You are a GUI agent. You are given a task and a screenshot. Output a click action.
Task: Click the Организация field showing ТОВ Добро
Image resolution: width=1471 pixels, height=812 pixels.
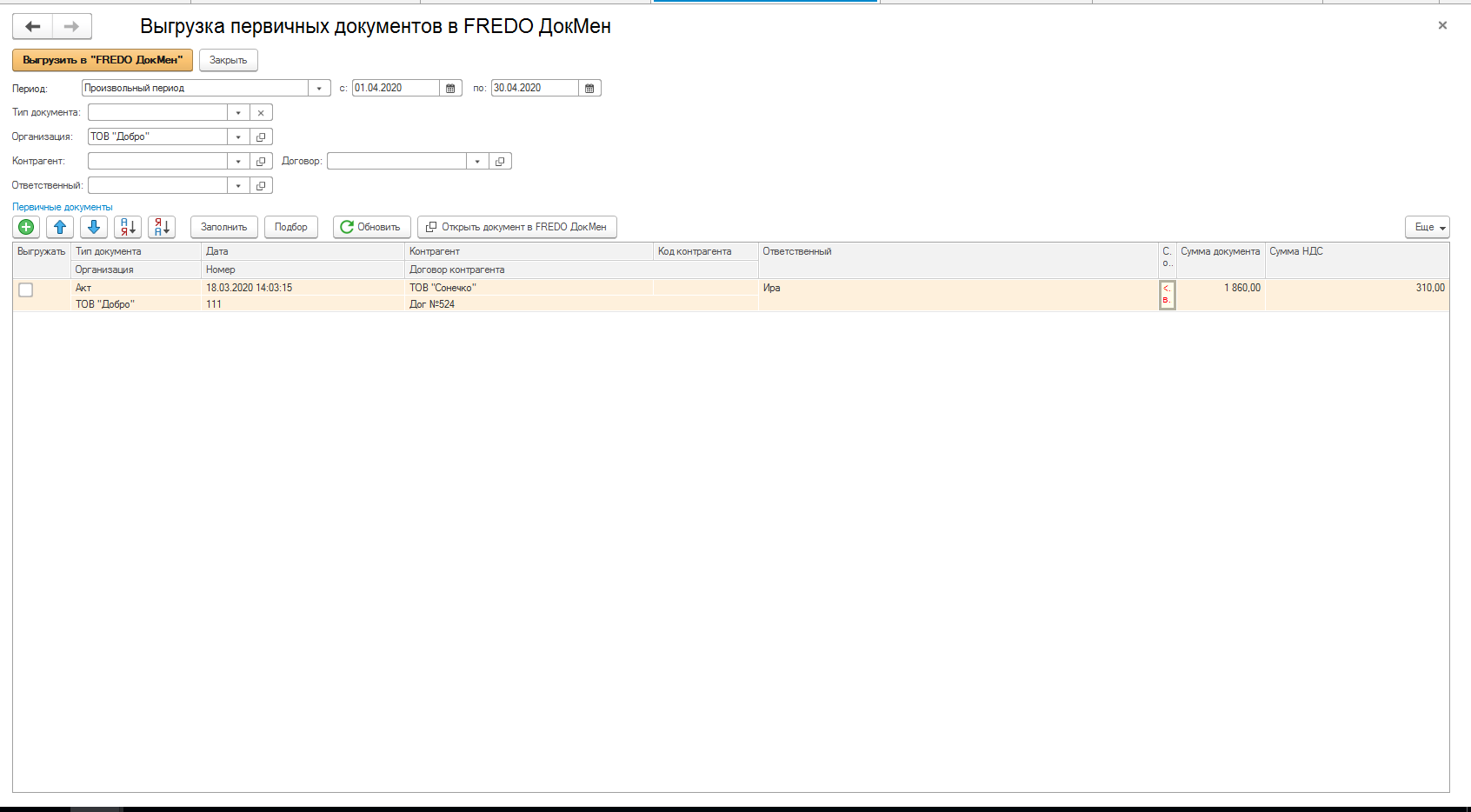(156, 136)
